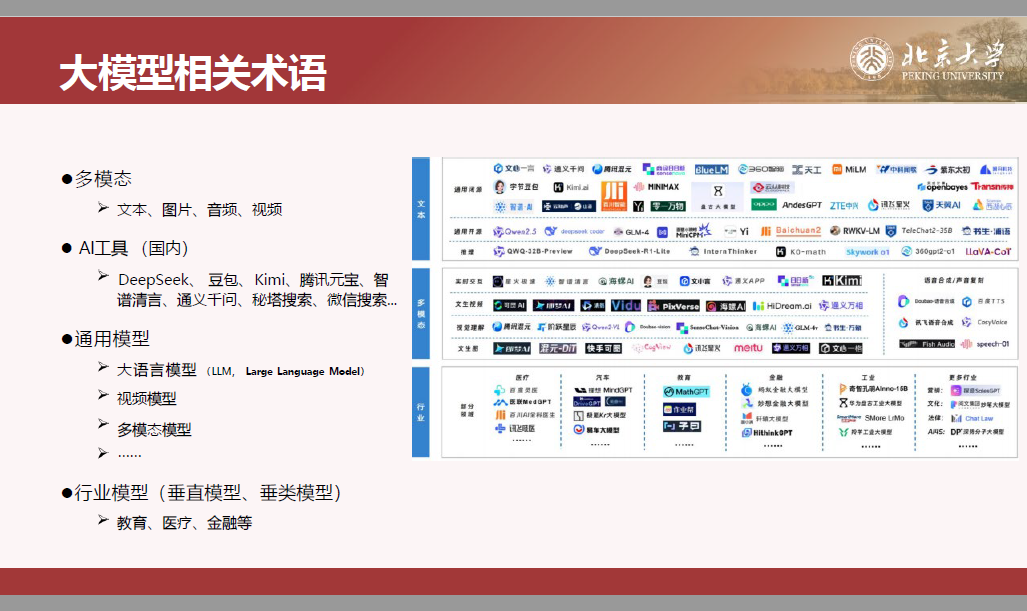Click the speech-01 logo
Screen dimensions: 1027x611
tap(985, 344)
